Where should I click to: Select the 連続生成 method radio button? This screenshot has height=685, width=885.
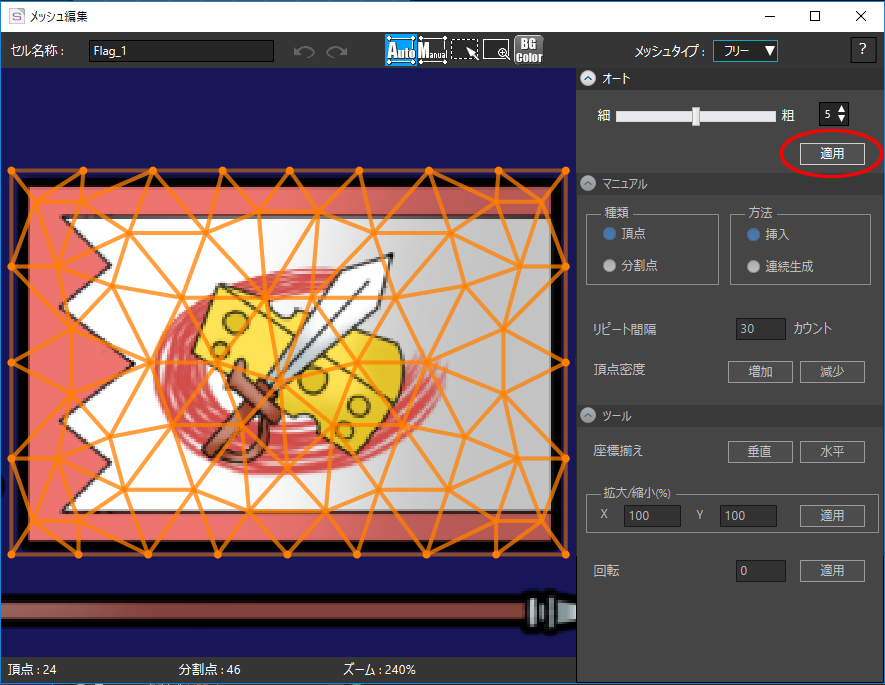(x=753, y=266)
